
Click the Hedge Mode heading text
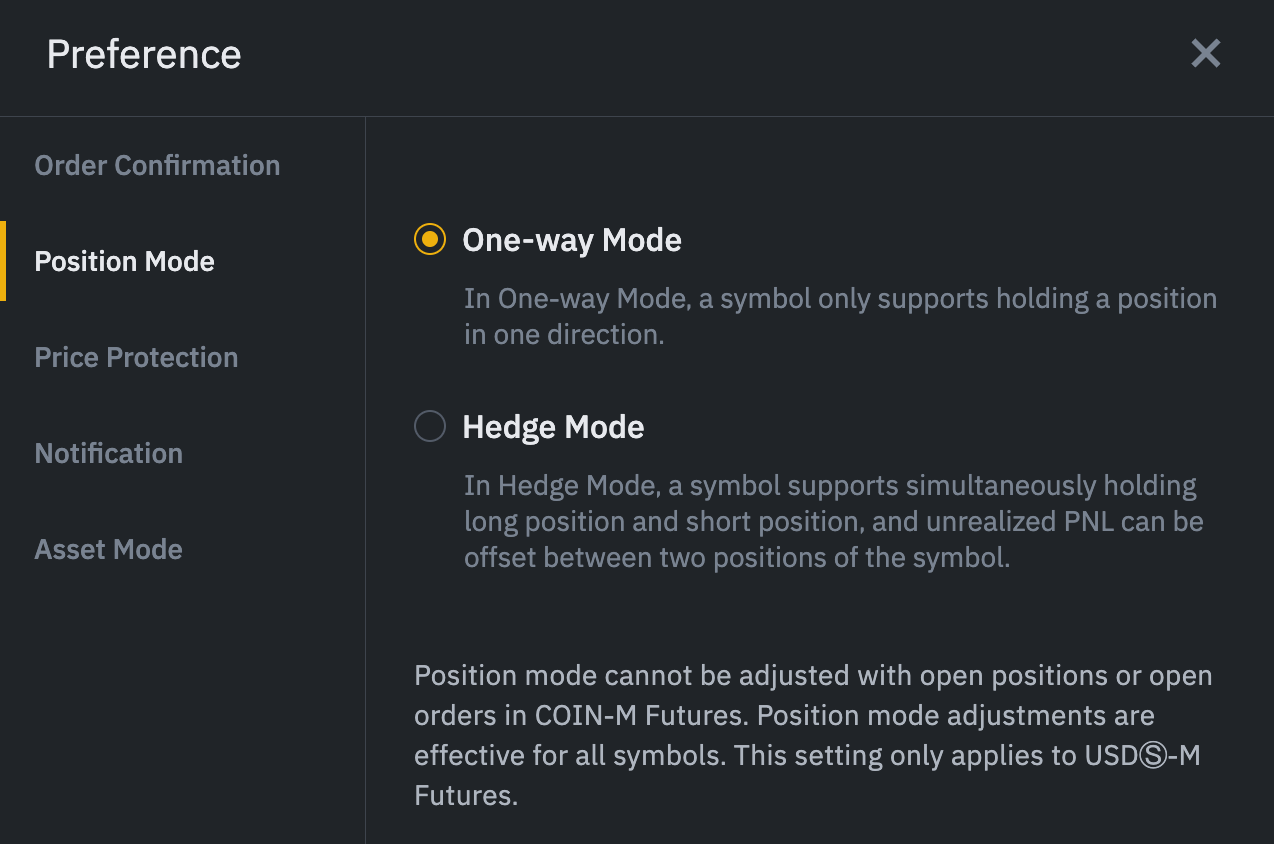553,427
